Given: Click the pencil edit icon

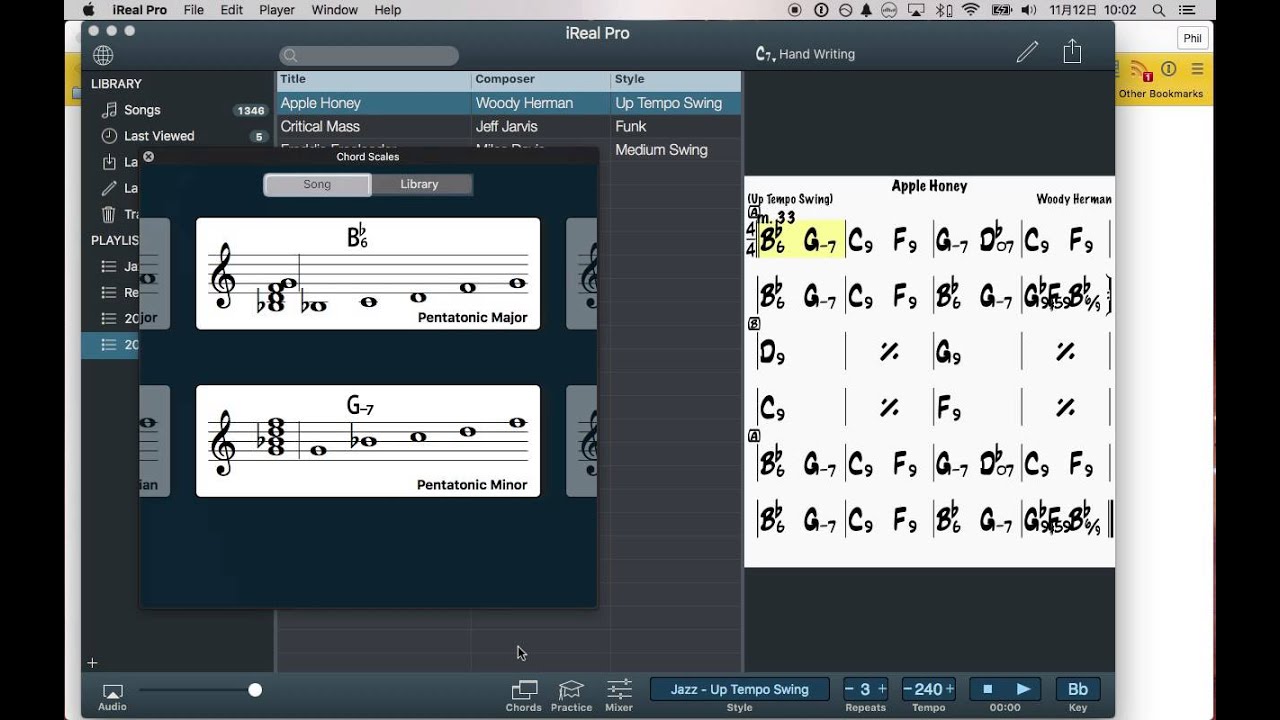Looking at the screenshot, I should 1027,52.
